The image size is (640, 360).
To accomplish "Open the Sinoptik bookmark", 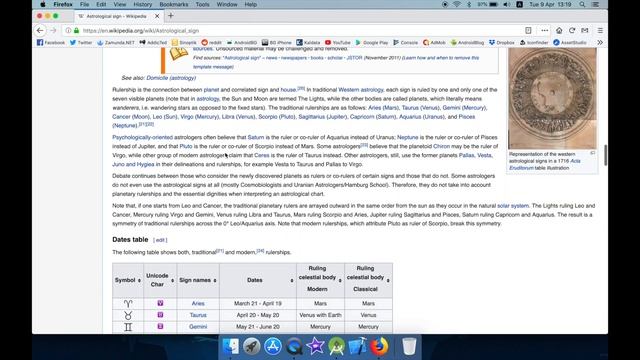I will point(184,42).
